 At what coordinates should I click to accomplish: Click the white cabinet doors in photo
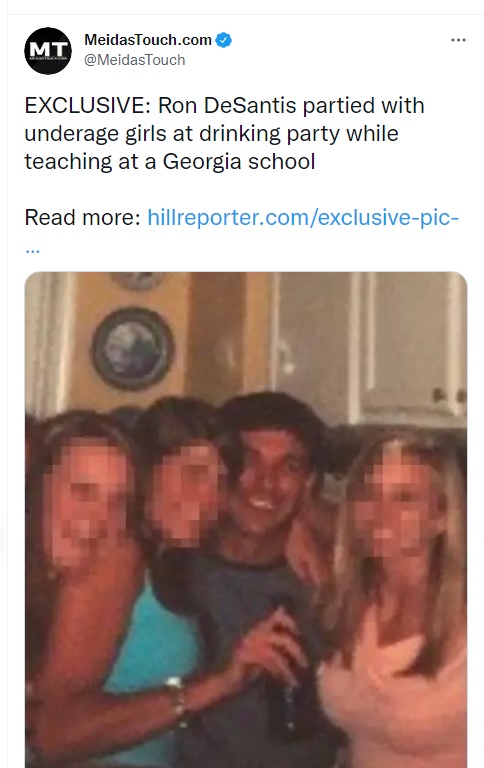370,345
